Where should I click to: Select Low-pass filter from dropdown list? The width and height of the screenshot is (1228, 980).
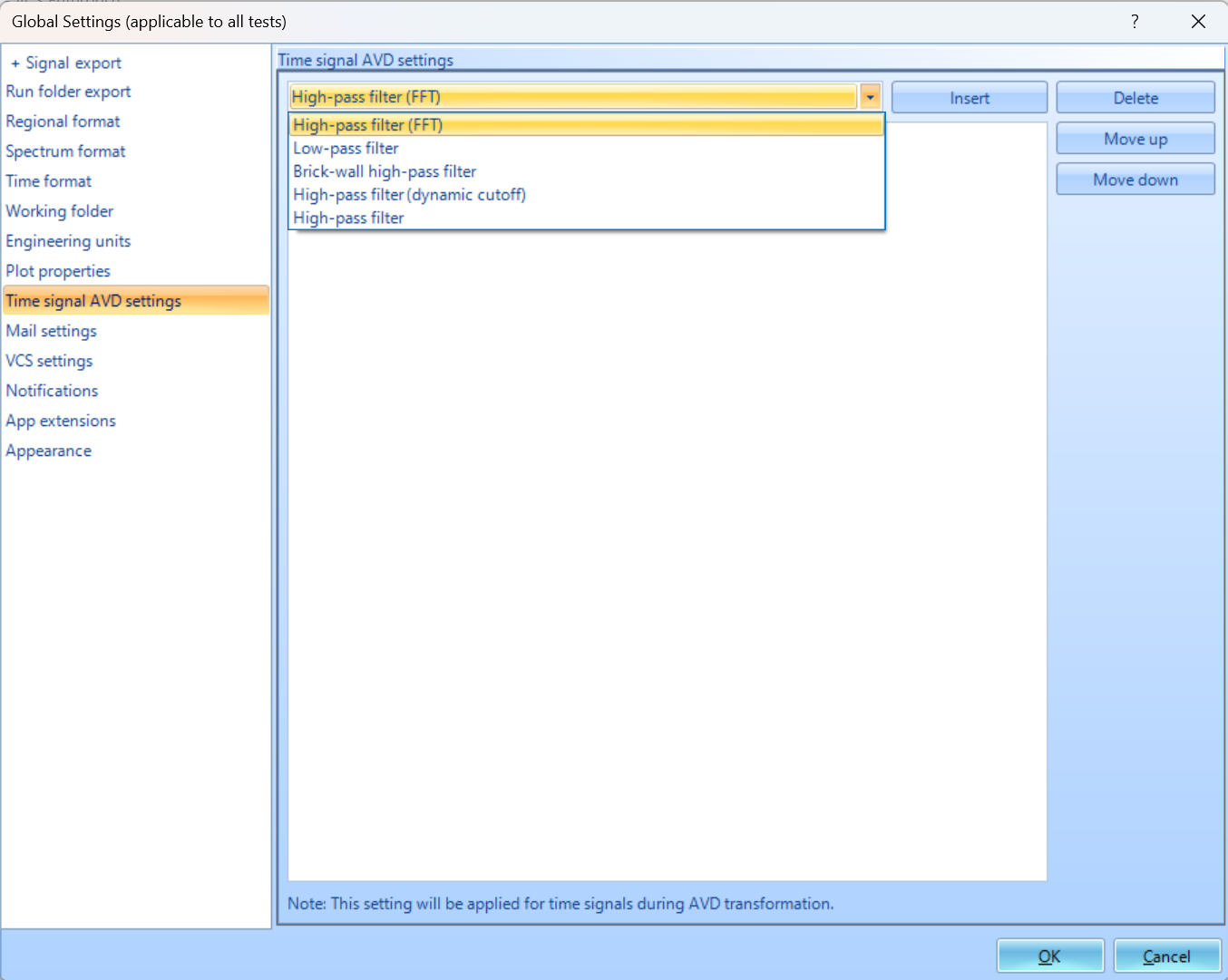pyautogui.click(x=346, y=149)
